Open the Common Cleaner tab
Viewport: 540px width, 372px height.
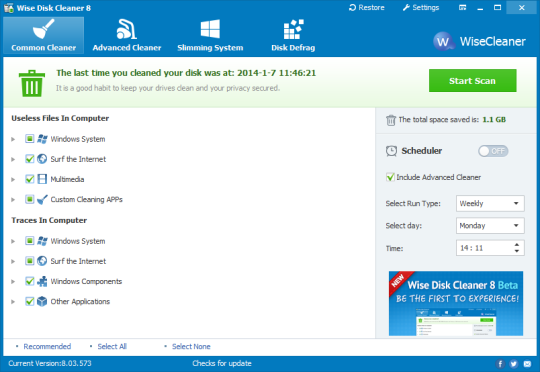tap(43, 35)
